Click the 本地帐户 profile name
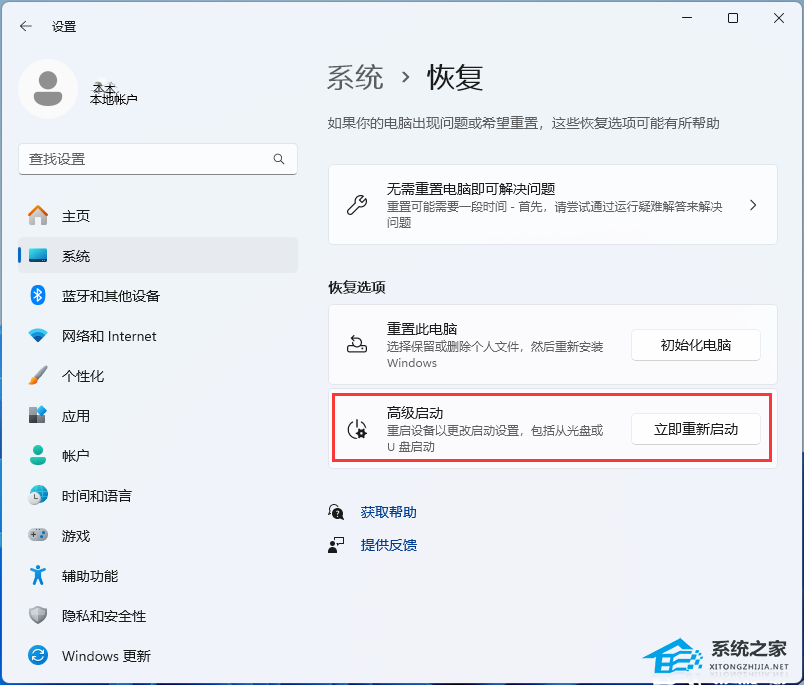Screen dimensions: 804x685 [113, 98]
